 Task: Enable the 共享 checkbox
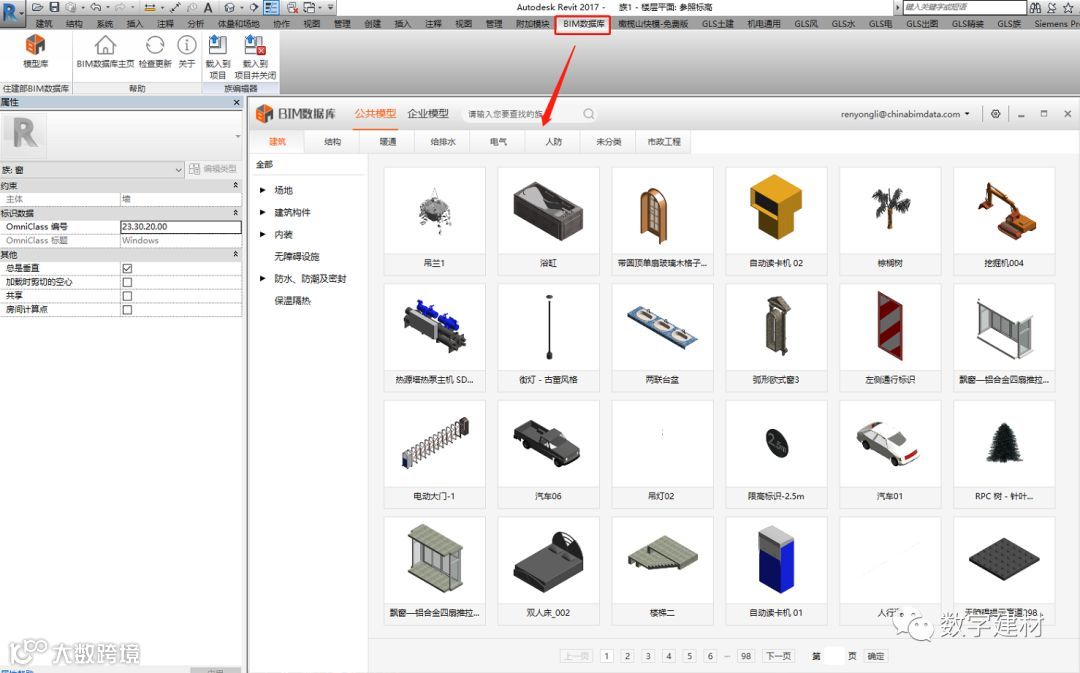tap(127, 296)
